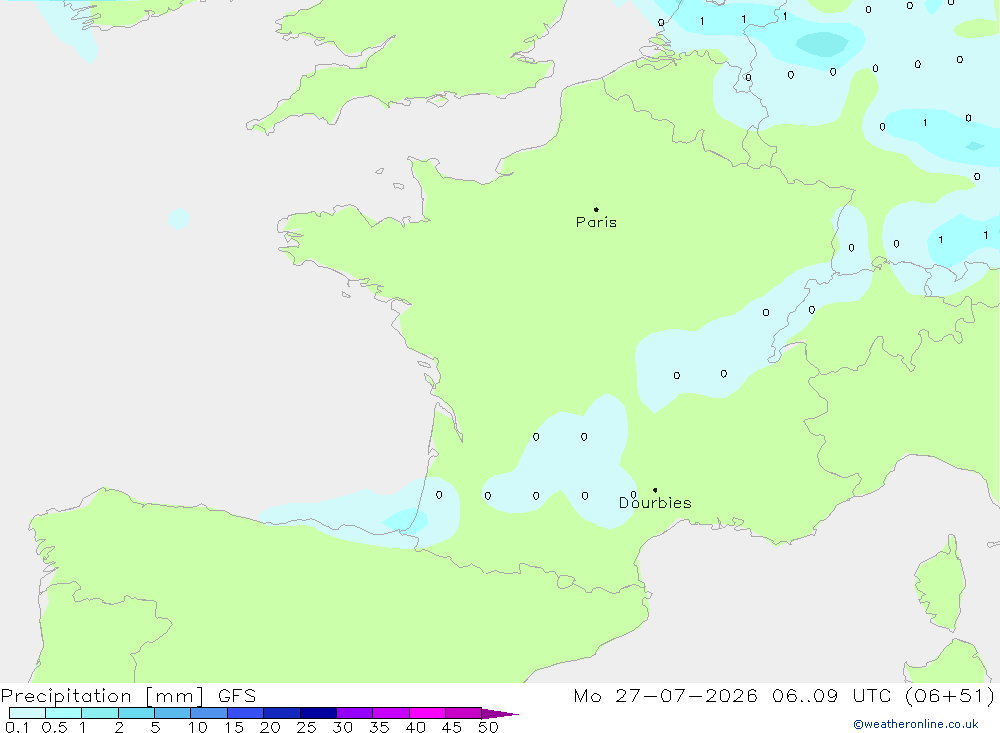The height and width of the screenshot is (733, 1000).
Task: Click the GFS model name text
Action: point(237,696)
